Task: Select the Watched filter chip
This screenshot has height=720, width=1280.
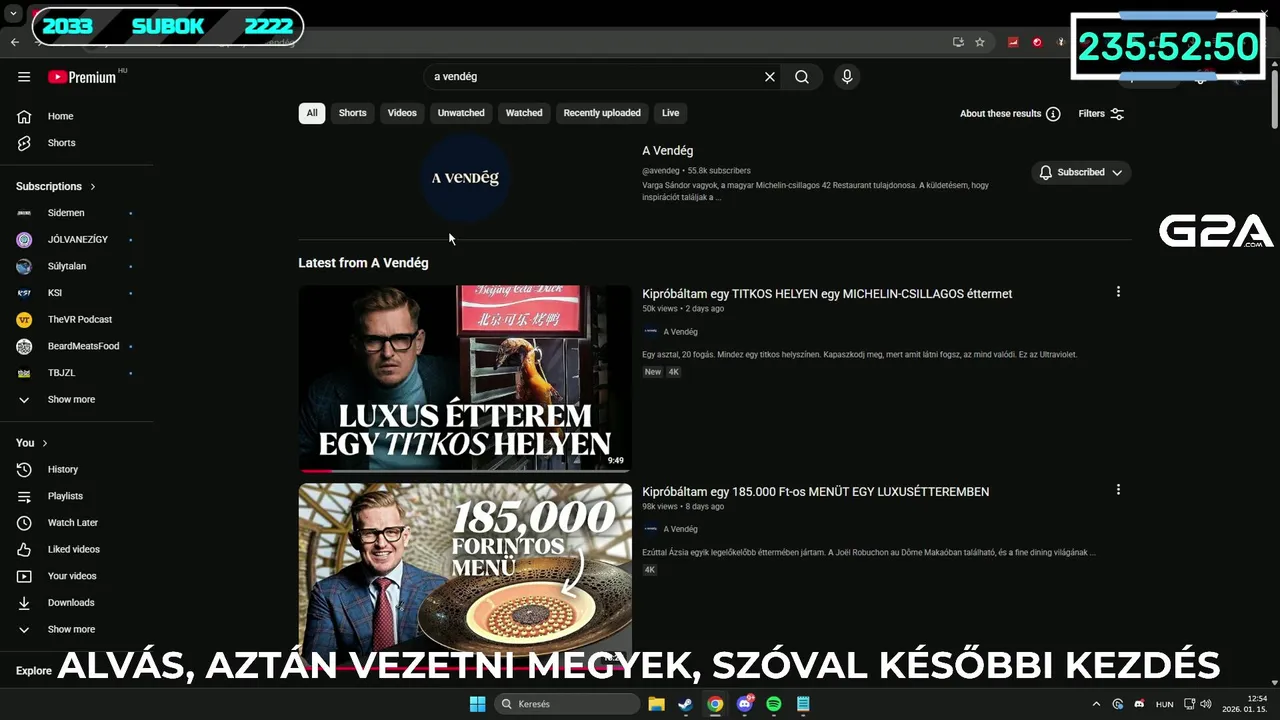Action: 524,113
